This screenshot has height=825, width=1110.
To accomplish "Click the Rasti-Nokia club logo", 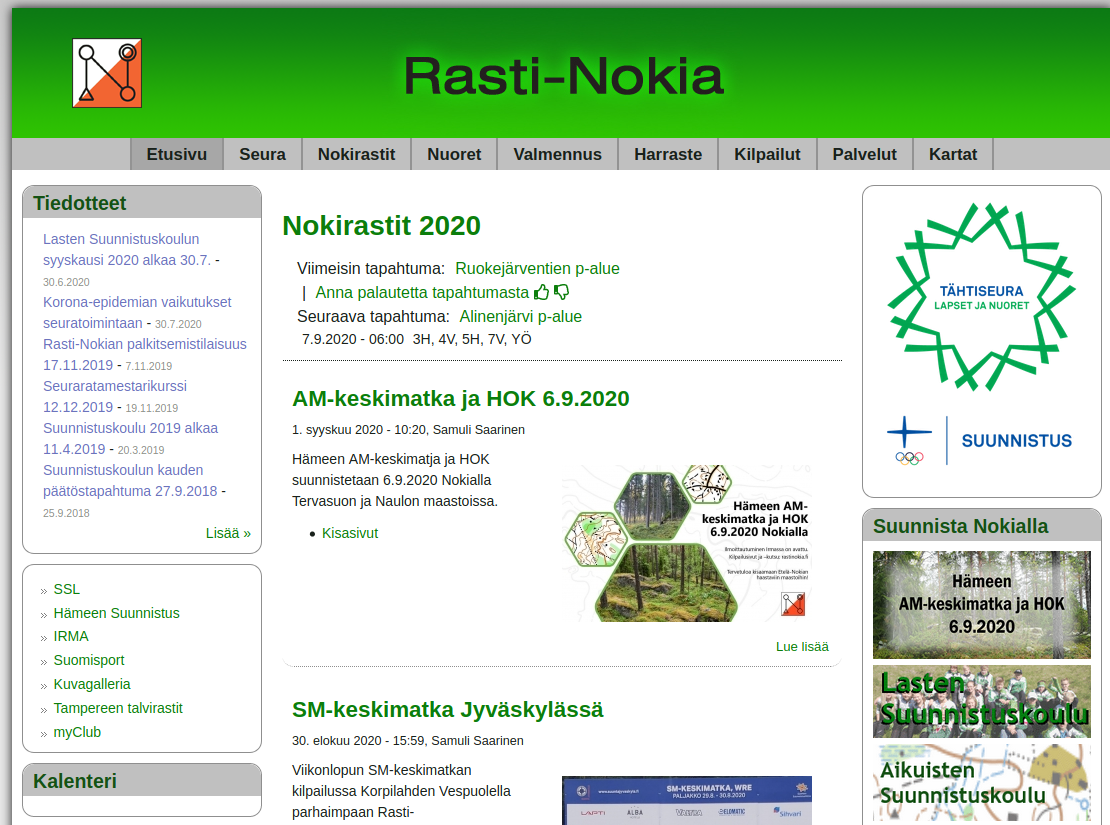I will [x=106, y=72].
